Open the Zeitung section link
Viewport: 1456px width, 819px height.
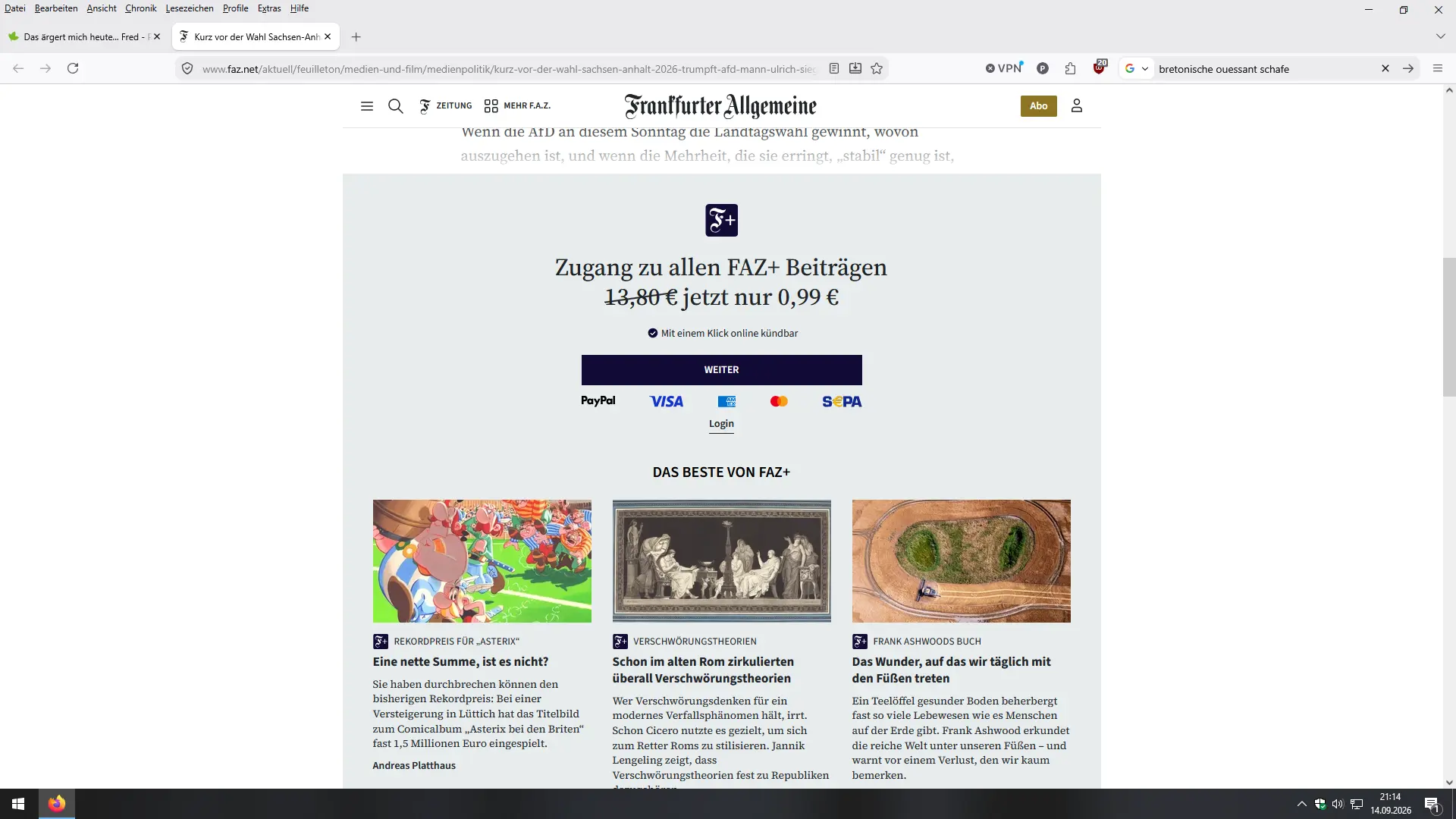(446, 106)
